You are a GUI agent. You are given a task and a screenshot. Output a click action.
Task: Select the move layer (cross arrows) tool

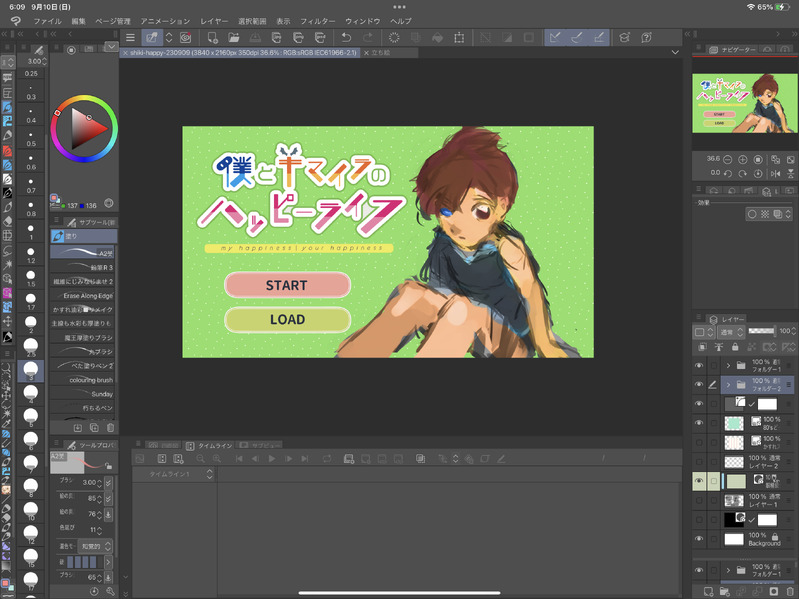tap(8, 321)
